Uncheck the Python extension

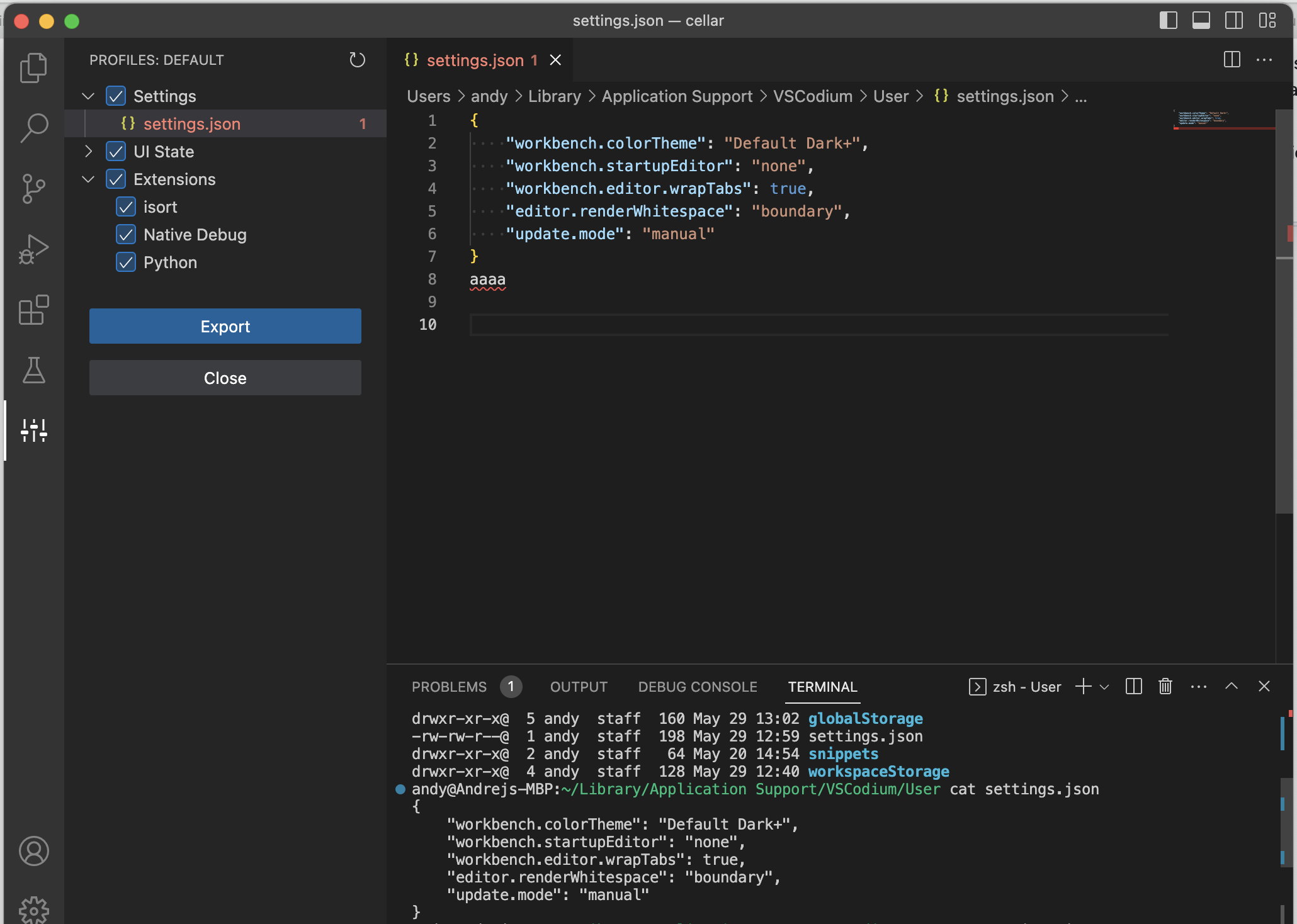(x=125, y=262)
